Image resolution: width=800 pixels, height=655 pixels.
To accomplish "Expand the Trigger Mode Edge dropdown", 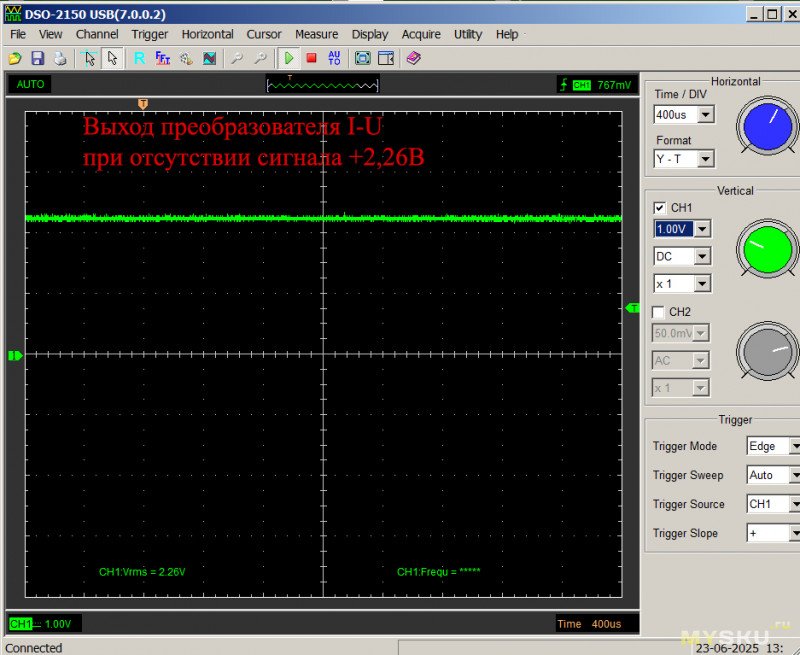I will click(795, 447).
